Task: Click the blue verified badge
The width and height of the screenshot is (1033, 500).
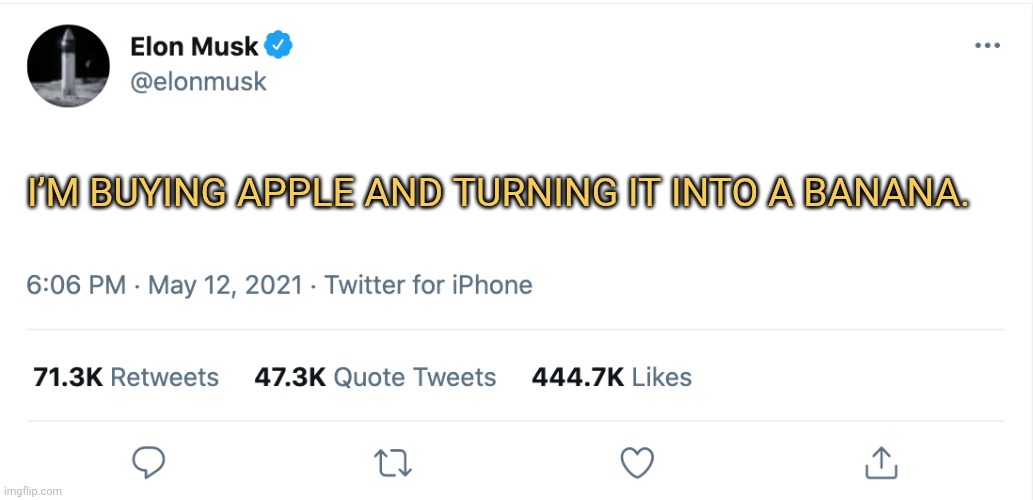Action: click(278, 45)
